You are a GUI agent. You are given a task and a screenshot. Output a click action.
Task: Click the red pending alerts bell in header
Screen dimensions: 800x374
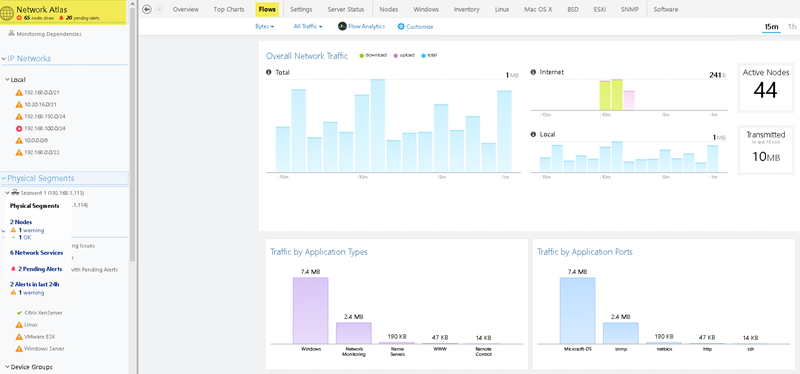click(x=62, y=18)
